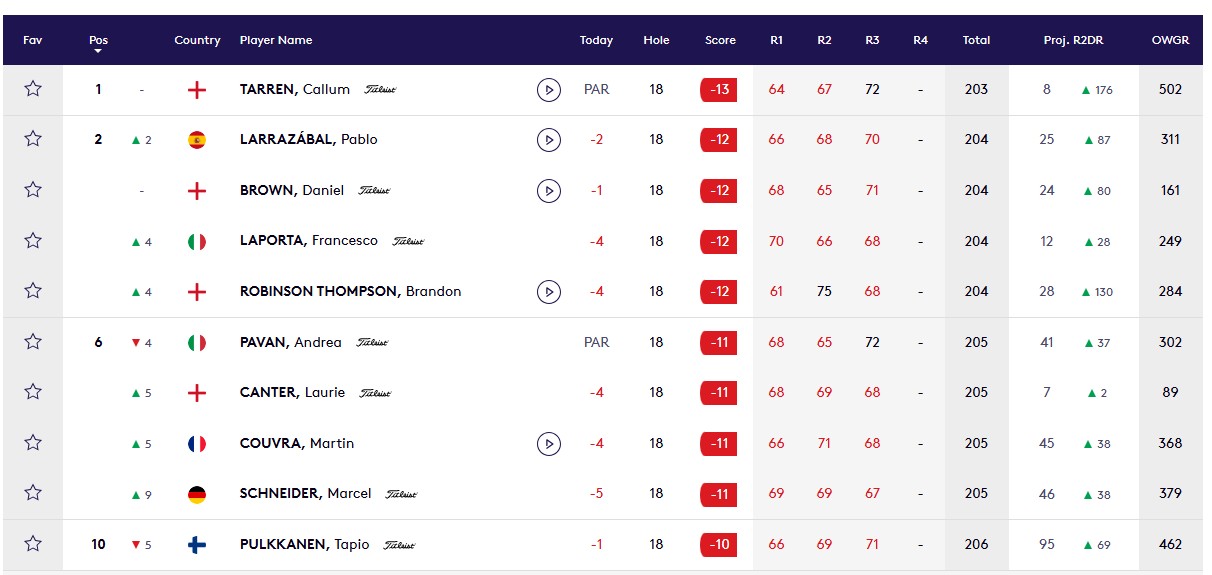Screen dimensions: 1212x575
Task: Open Daniel Brown's video play icon
Action: pyautogui.click(x=548, y=190)
